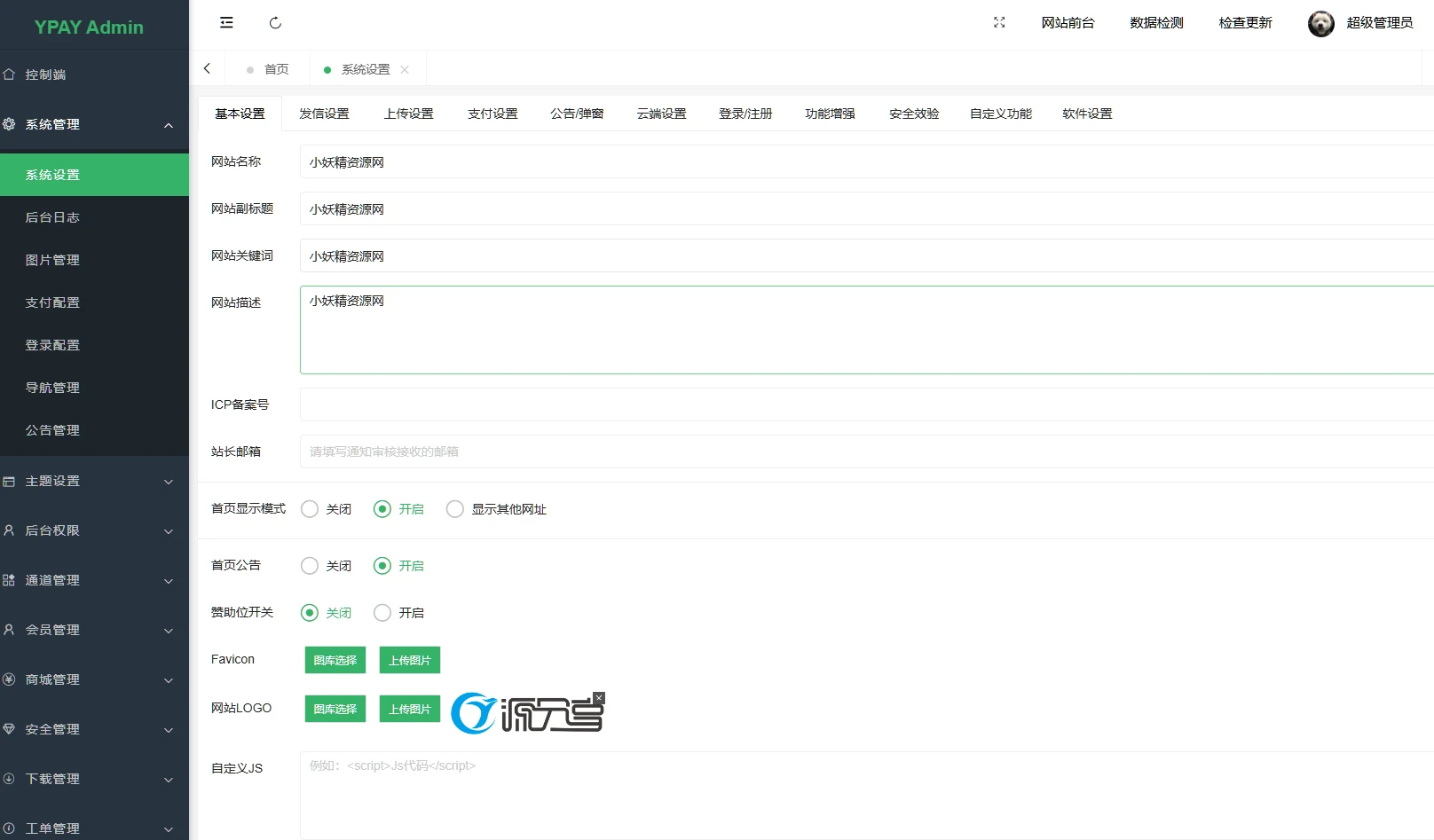Focus the 自定义JS textarea
The image size is (1434, 840).
[x=867, y=796]
